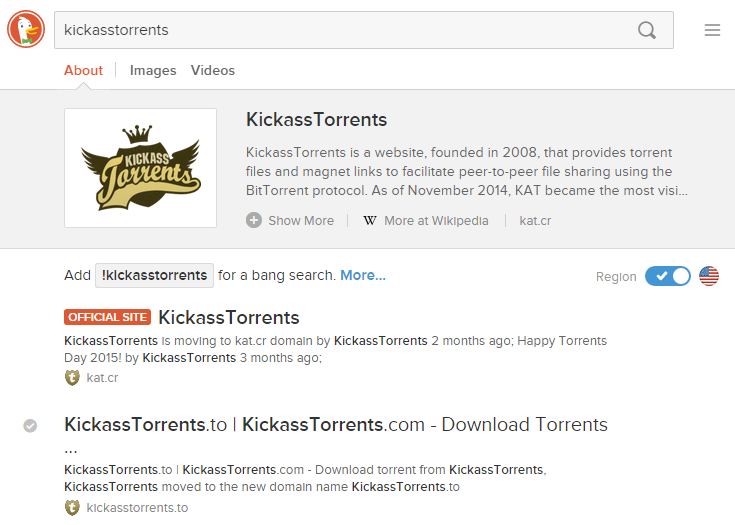Image resolution: width=735 pixels, height=525 pixels.
Task: Click the 'moved to the new domain name' snippet
Action: click(x=305, y=478)
